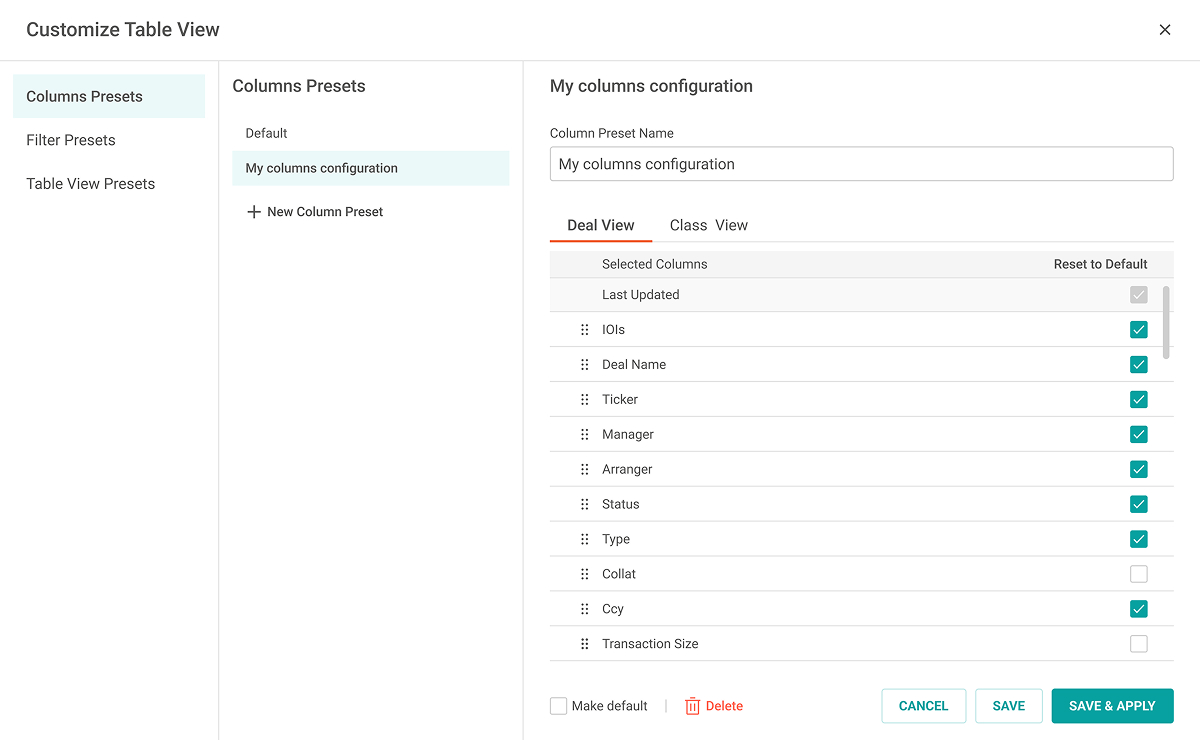Click the drag handle for Transaction Size row

click(x=585, y=645)
